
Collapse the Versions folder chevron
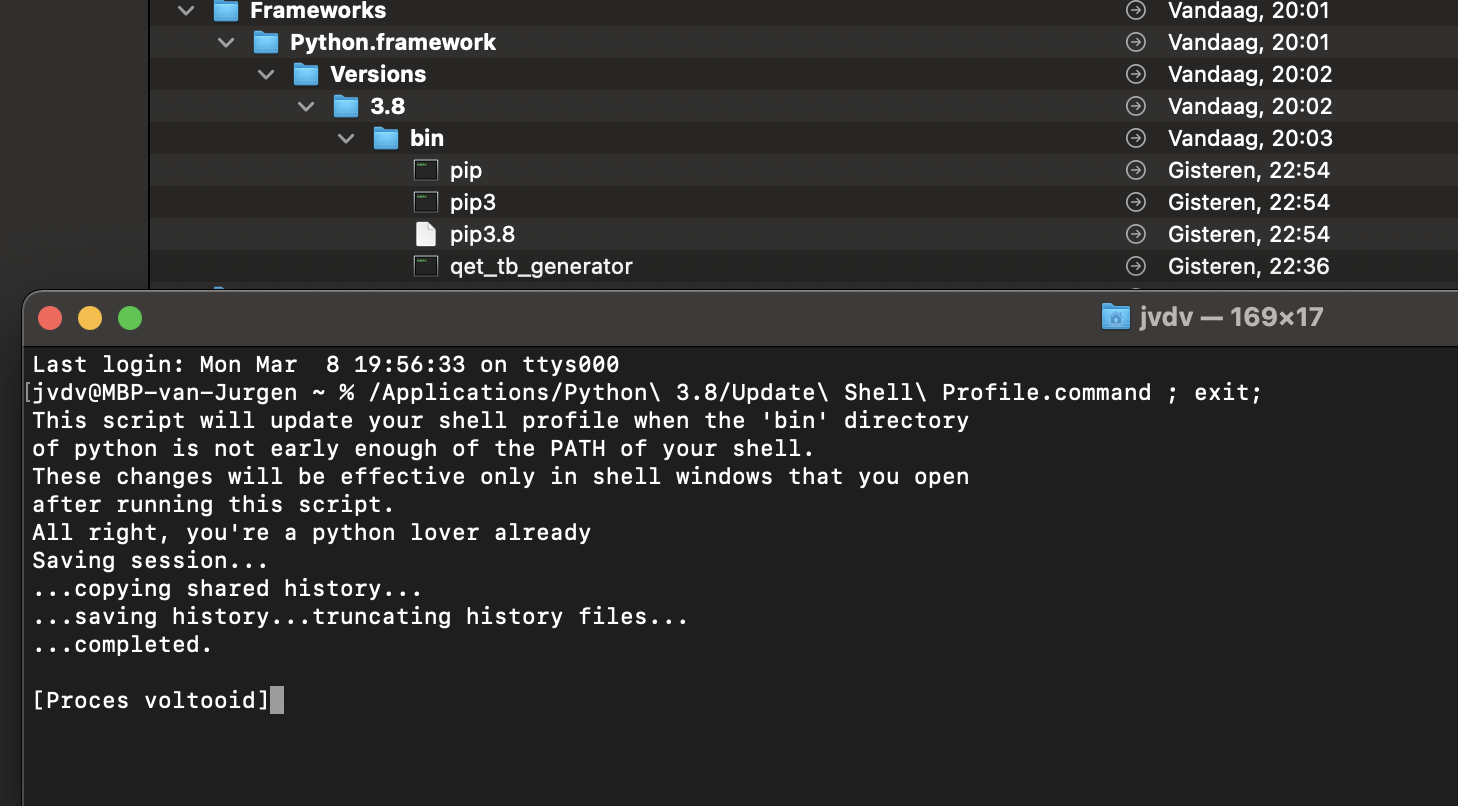coord(266,75)
